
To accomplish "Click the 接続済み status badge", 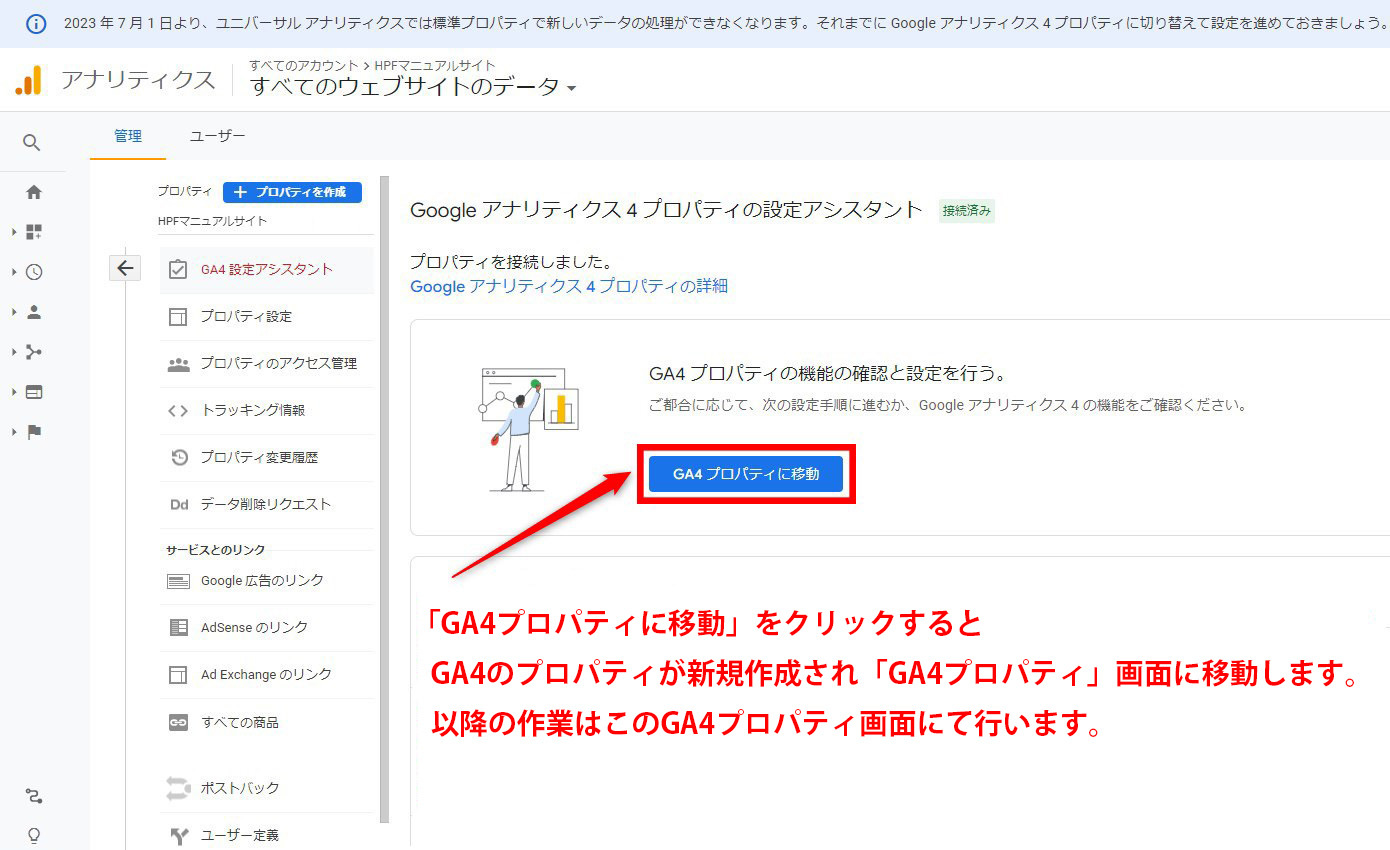I will (967, 211).
